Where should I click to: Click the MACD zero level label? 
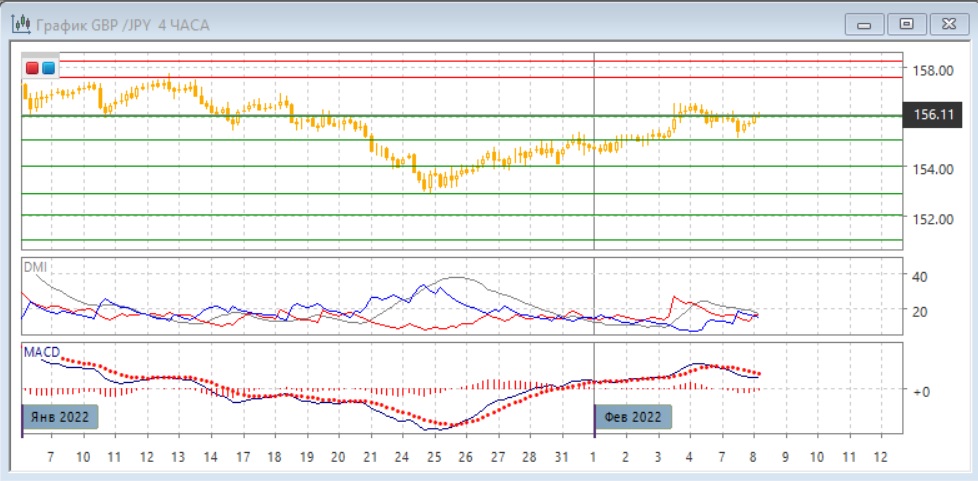(921, 391)
